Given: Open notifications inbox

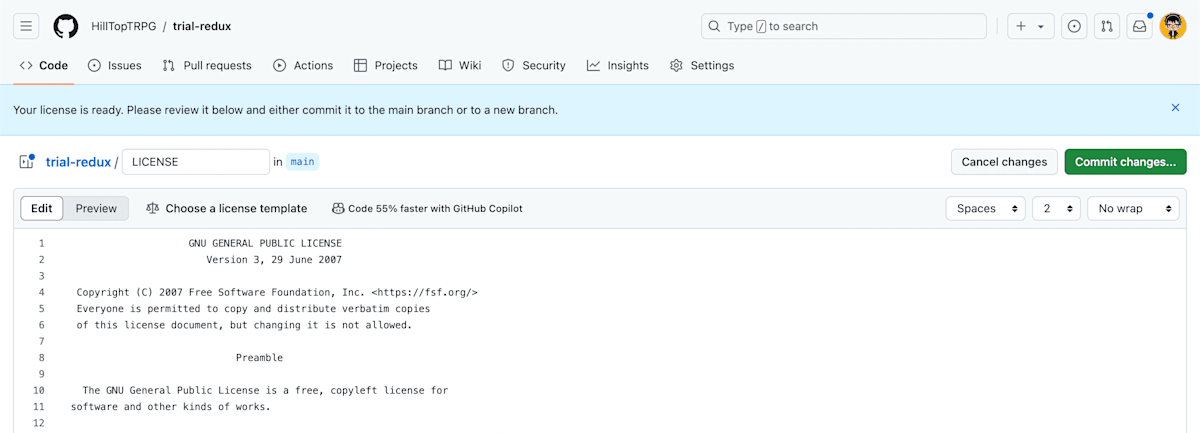Looking at the screenshot, I should tap(1139, 26).
